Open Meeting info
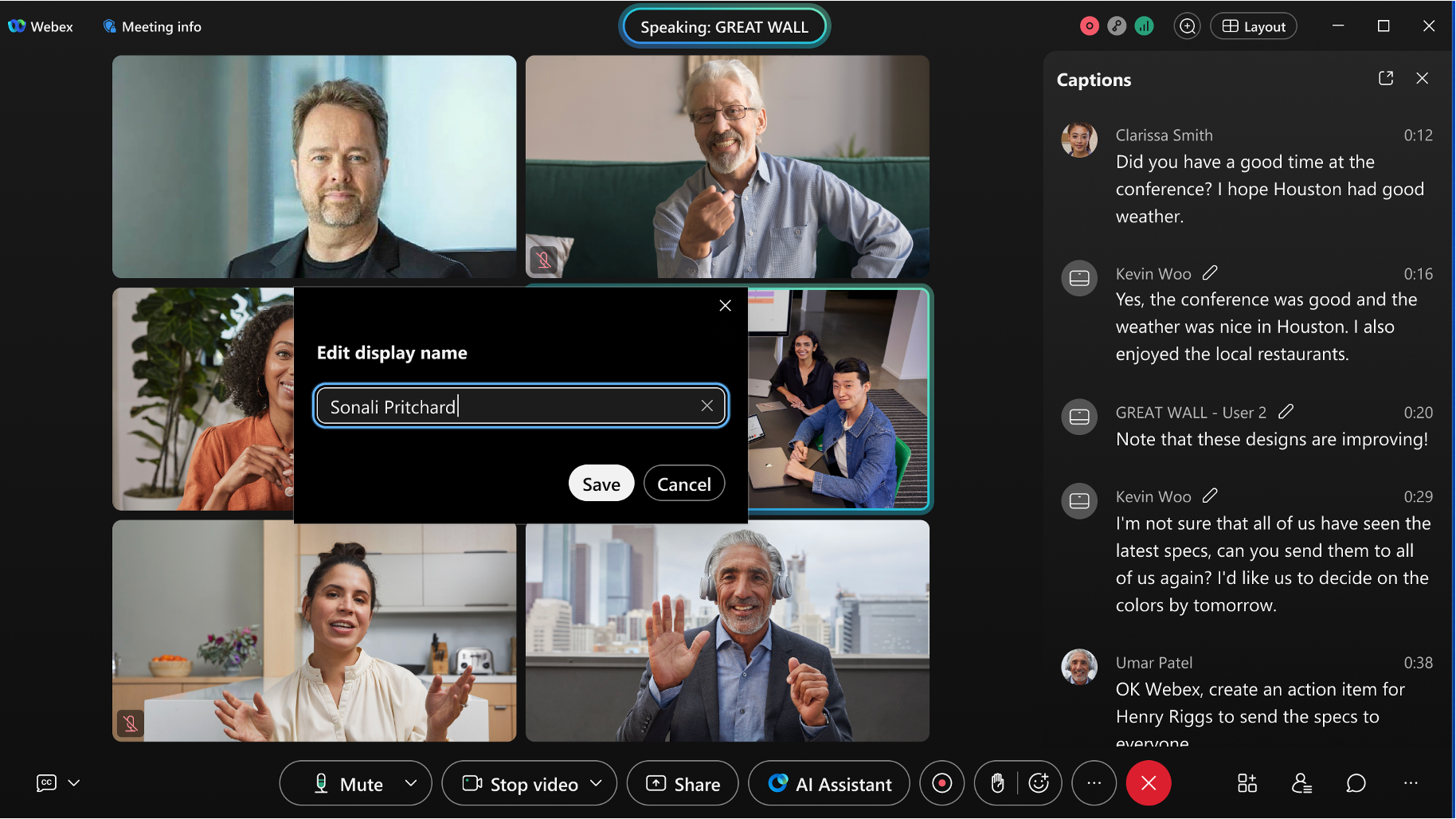 [x=152, y=26]
